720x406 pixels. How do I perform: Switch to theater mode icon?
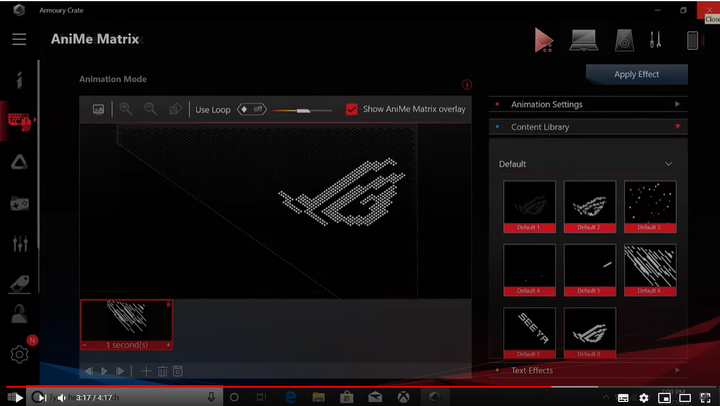coord(685,398)
